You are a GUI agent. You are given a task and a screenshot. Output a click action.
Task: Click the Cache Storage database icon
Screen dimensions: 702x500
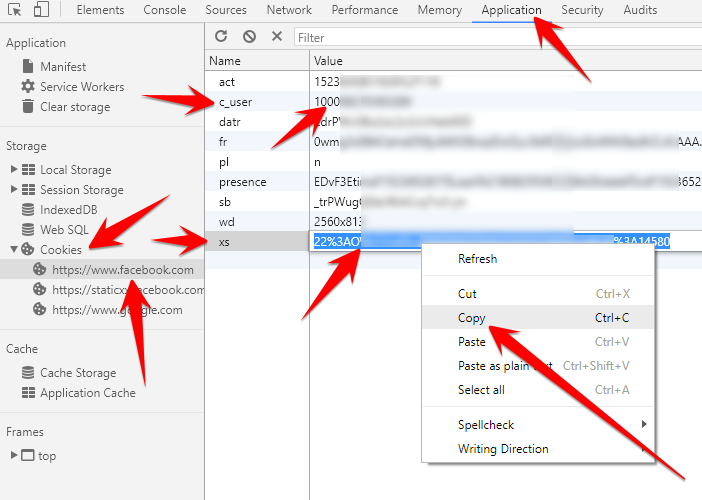coord(28,372)
